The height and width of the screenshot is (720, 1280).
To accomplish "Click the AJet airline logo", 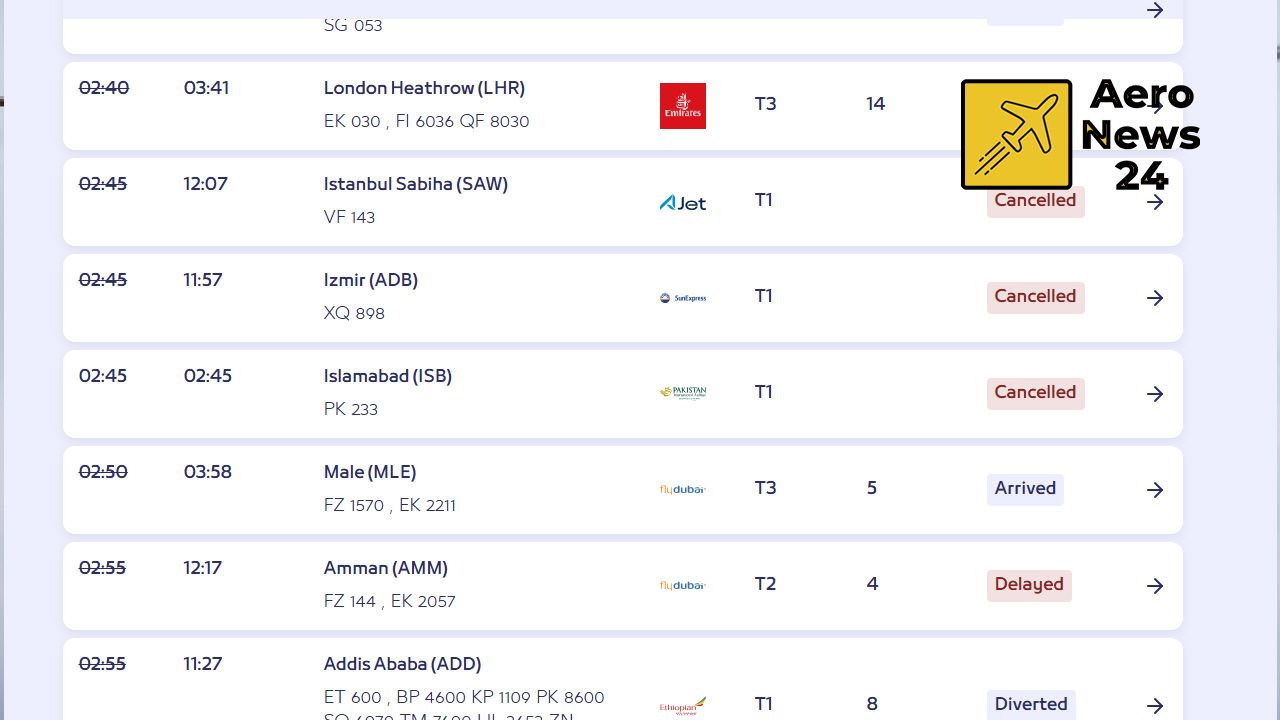I will tap(683, 203).
